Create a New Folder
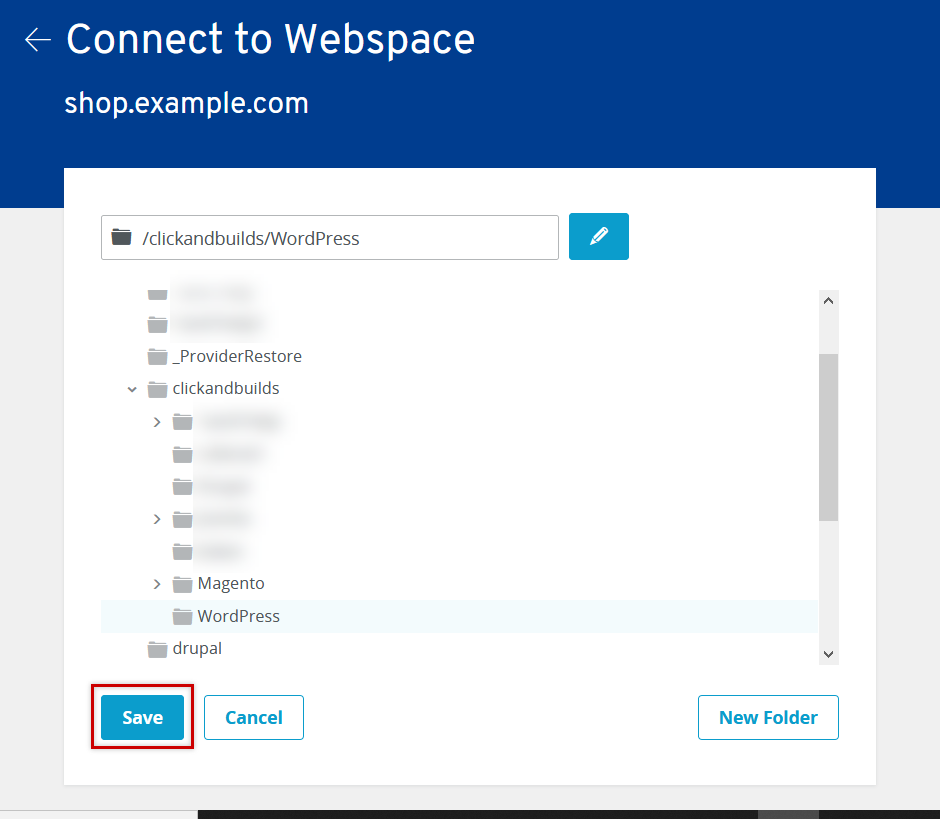 pyautogui.click(x=768, y=717)
